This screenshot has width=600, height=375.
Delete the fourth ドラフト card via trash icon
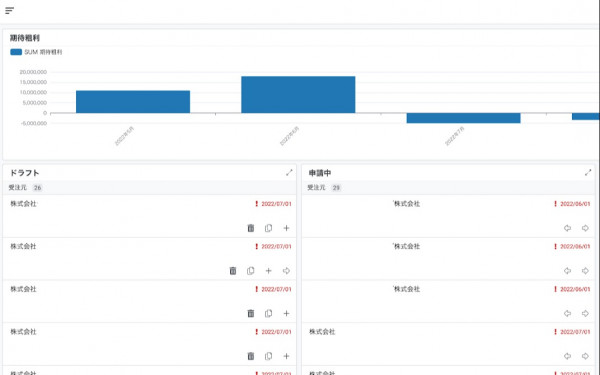[251, 356]
